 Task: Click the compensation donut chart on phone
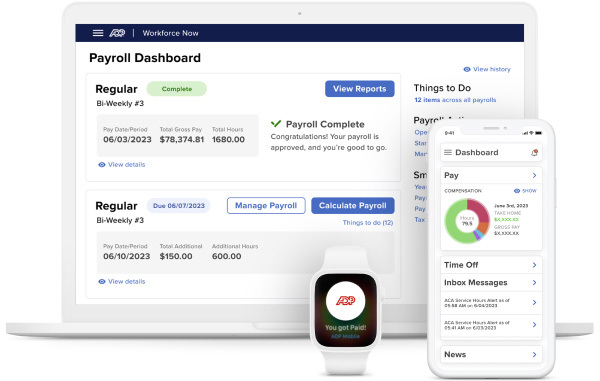tap(467, 221)
